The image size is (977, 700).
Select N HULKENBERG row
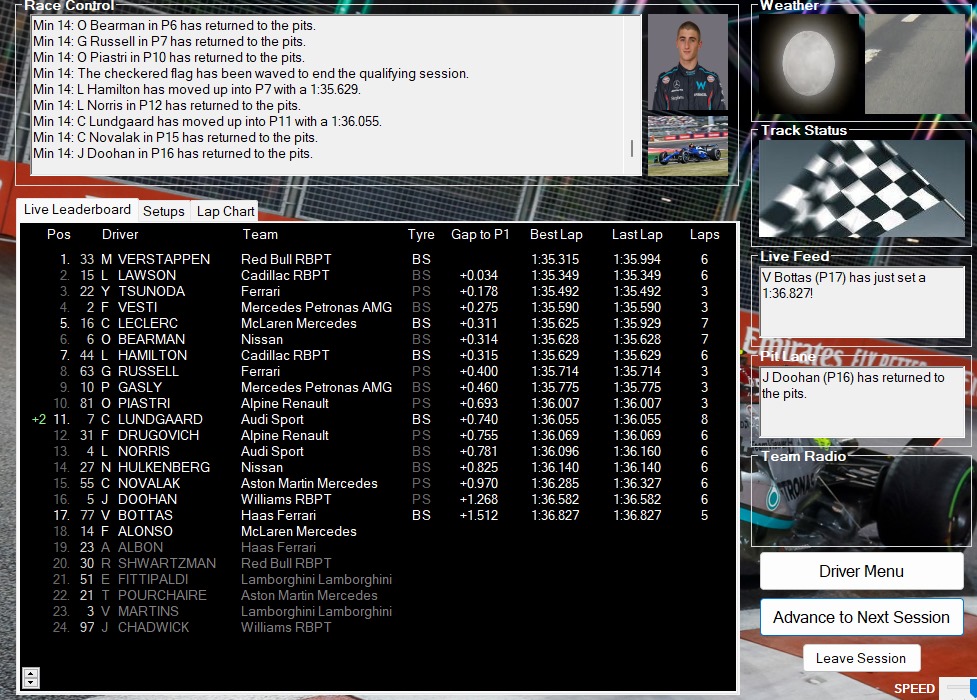coord(378,467)
